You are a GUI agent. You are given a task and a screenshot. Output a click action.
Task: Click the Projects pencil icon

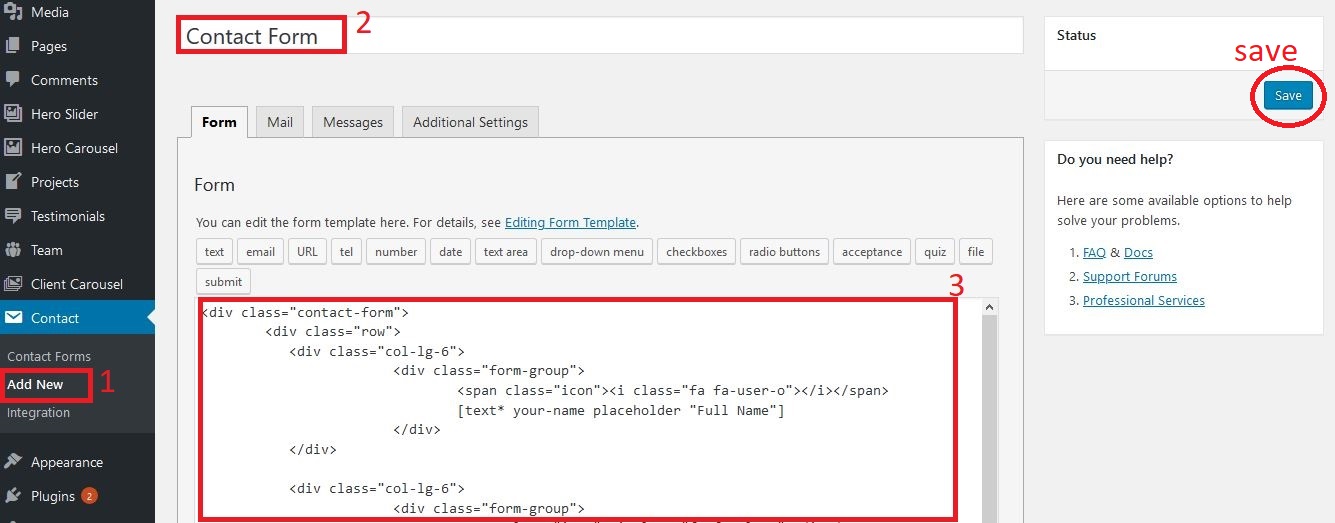pyautogui.click(x=14, y=182)
